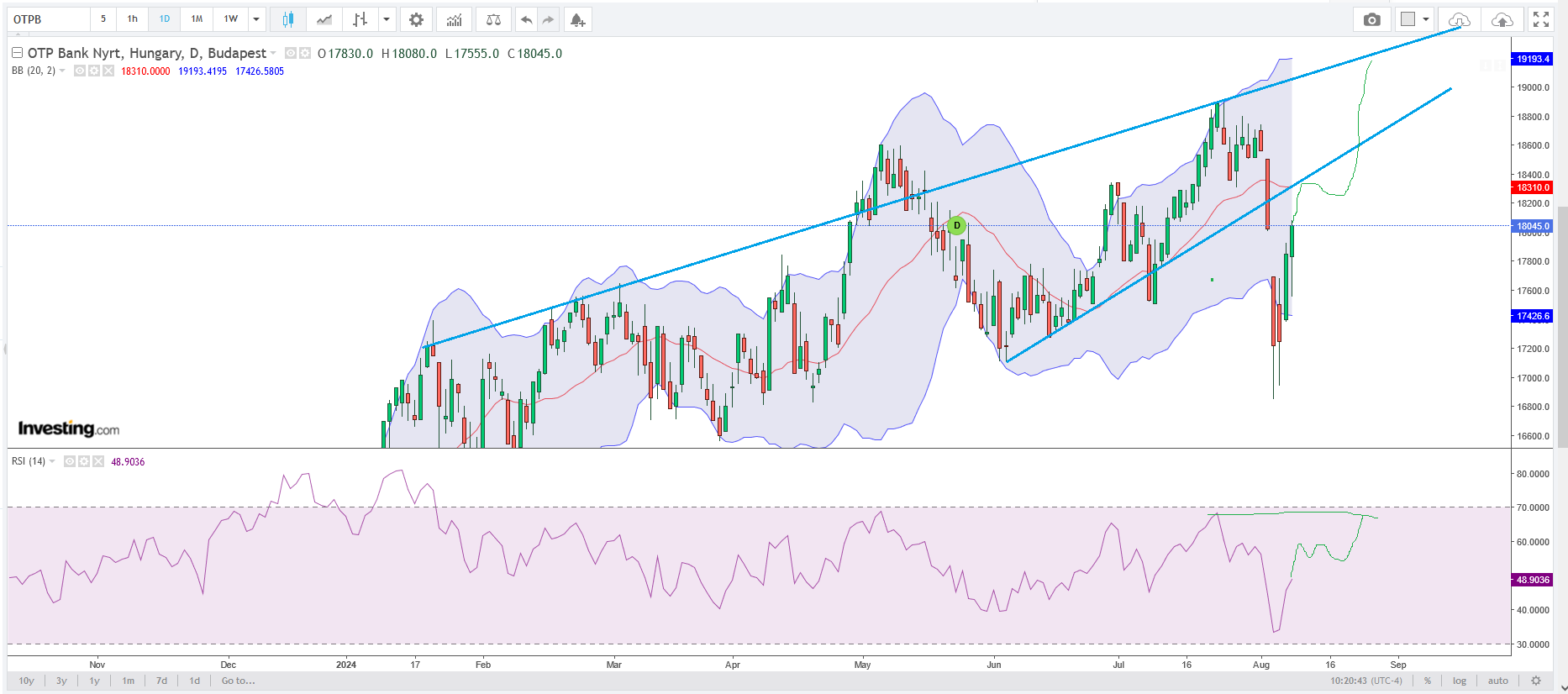
Task: Open bottom-right chart settings gear
Action: click(x=1536, y=681)
